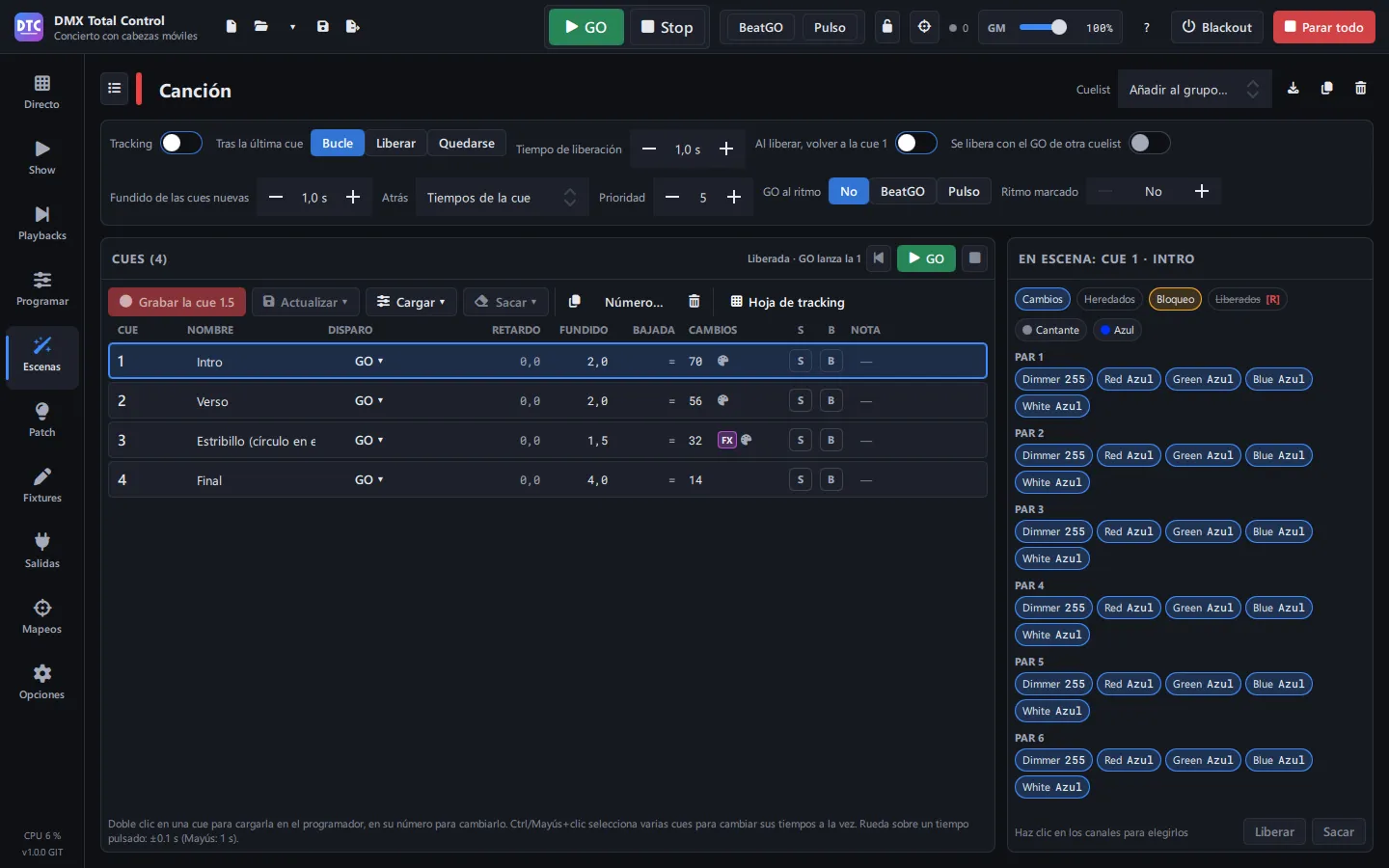Viewport: 1389px width, 868px height.
Task: Open the 'Tiempos de la cue' dropdown
Action: click(x=502, y=198)
